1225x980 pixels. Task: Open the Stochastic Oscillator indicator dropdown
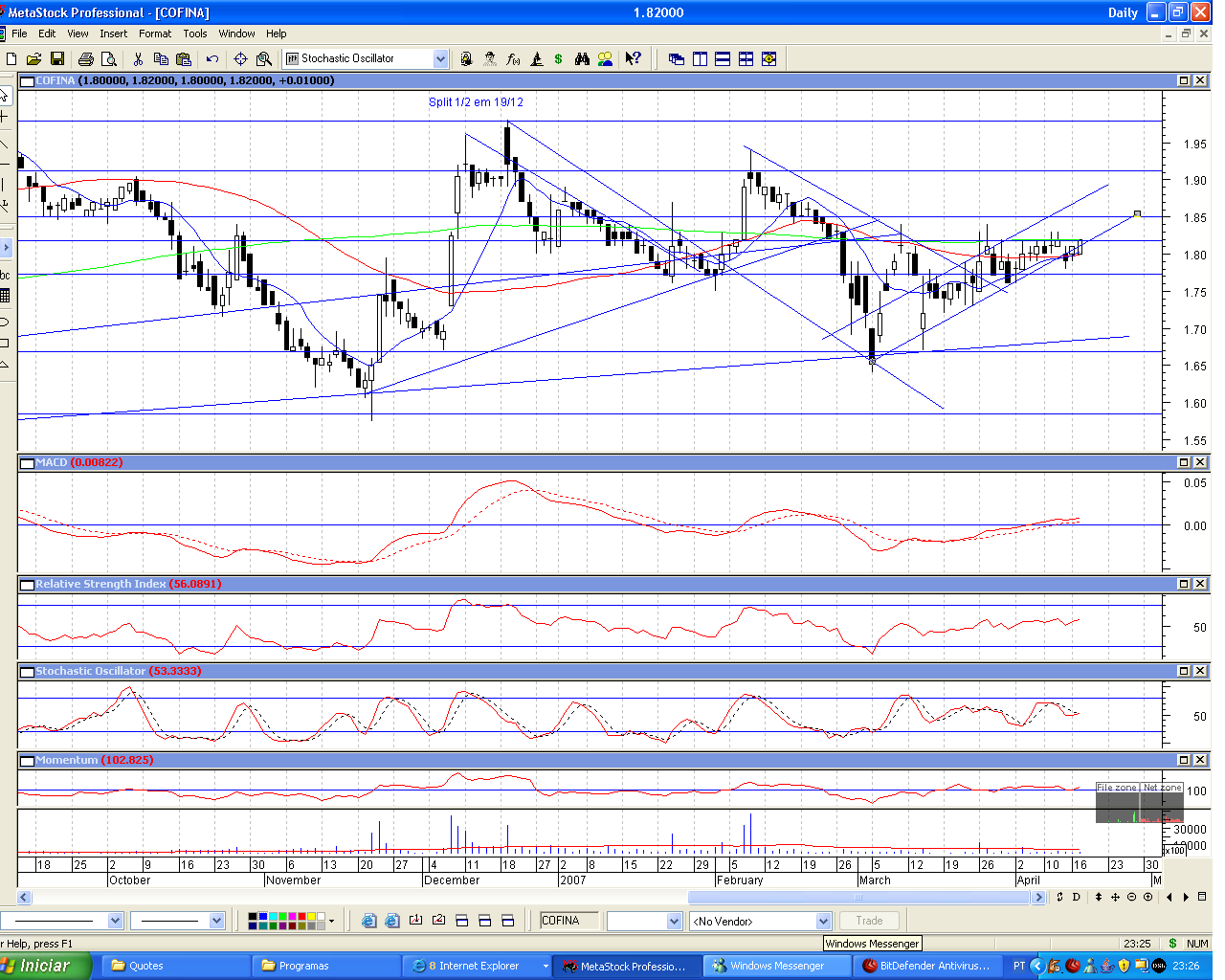(440, 59)
